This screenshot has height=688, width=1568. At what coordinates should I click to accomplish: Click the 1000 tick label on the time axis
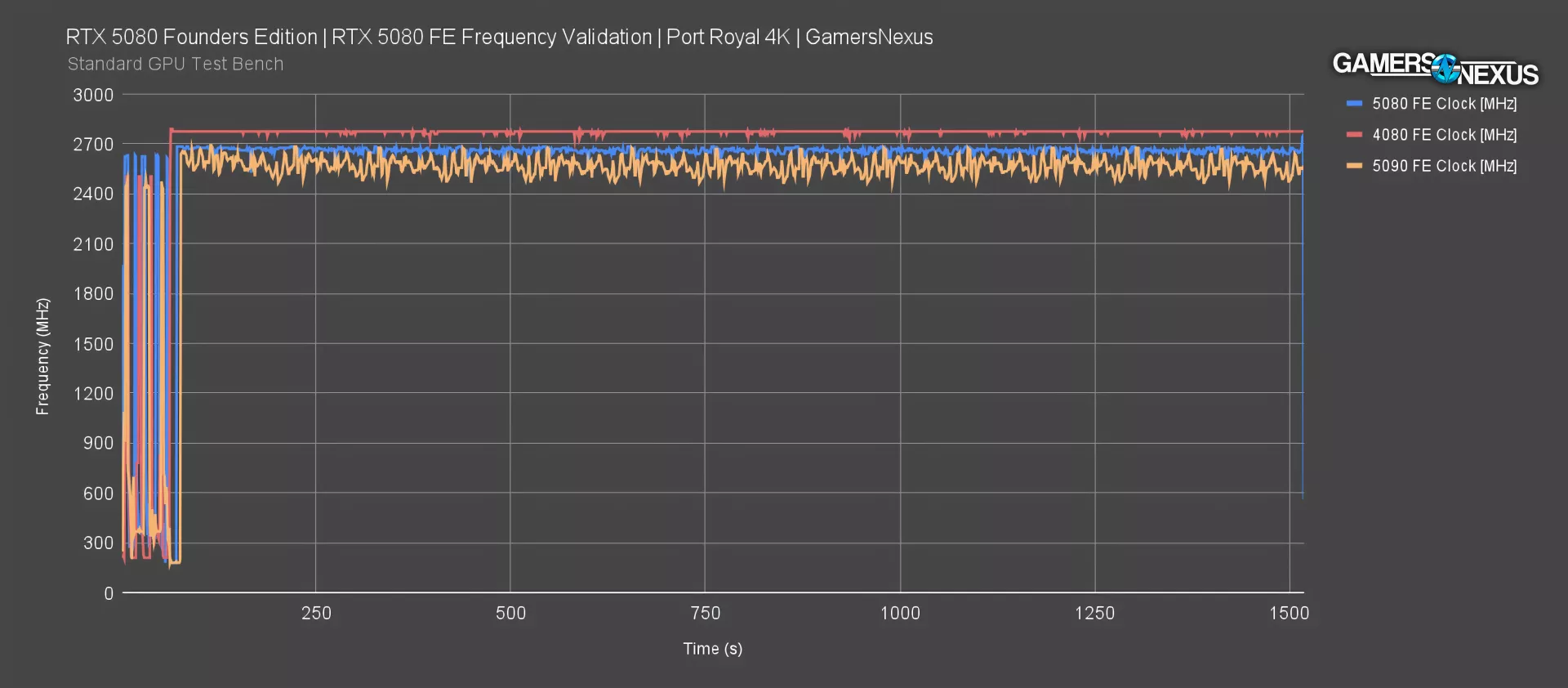pyautogui.click(x=900, y=614)
